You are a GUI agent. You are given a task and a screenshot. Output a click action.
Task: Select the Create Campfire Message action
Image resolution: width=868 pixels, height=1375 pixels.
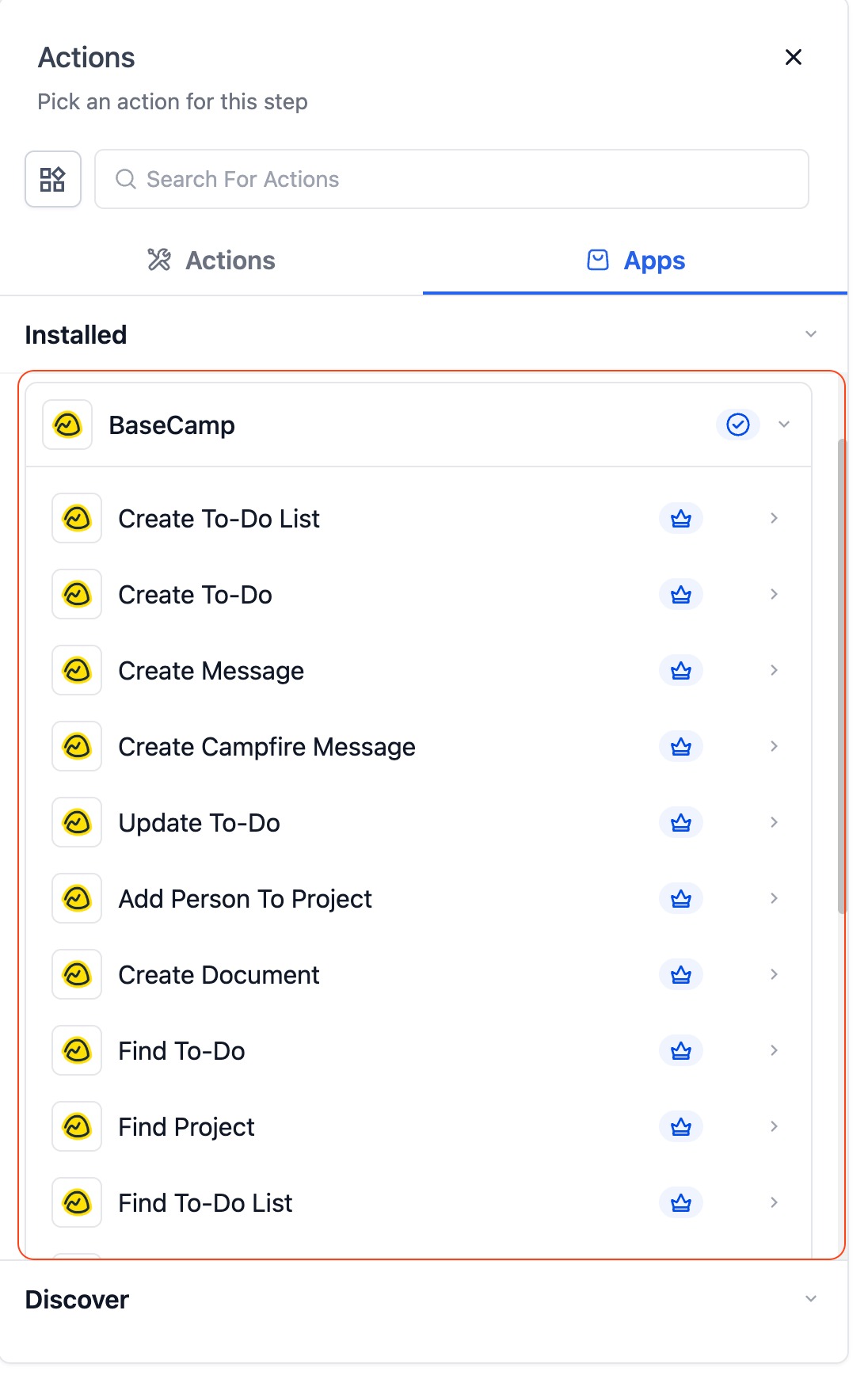point(419,747)
